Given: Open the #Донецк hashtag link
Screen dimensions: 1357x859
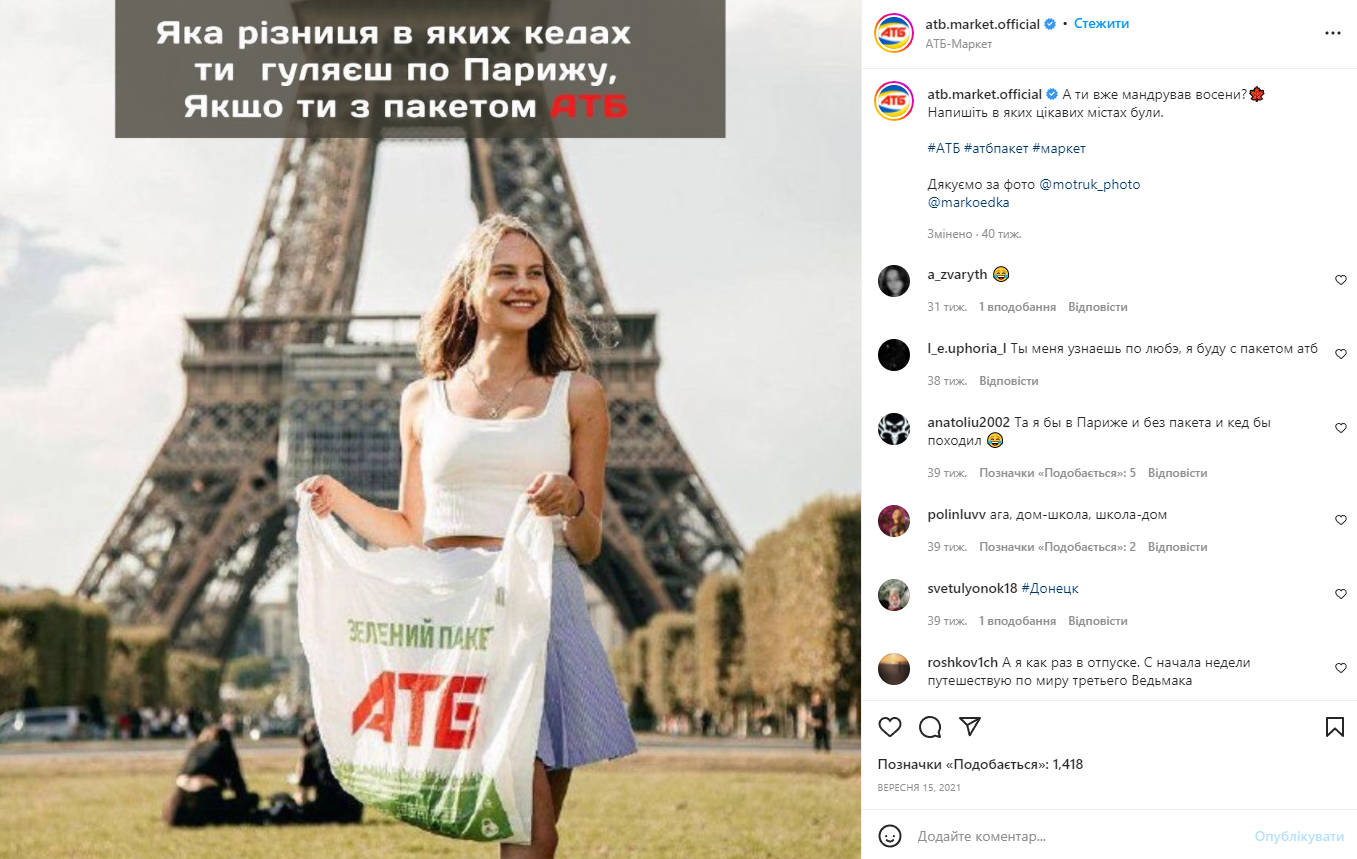Looking at the screenshot, I should pyautogui.click(x=1050, y=588).
